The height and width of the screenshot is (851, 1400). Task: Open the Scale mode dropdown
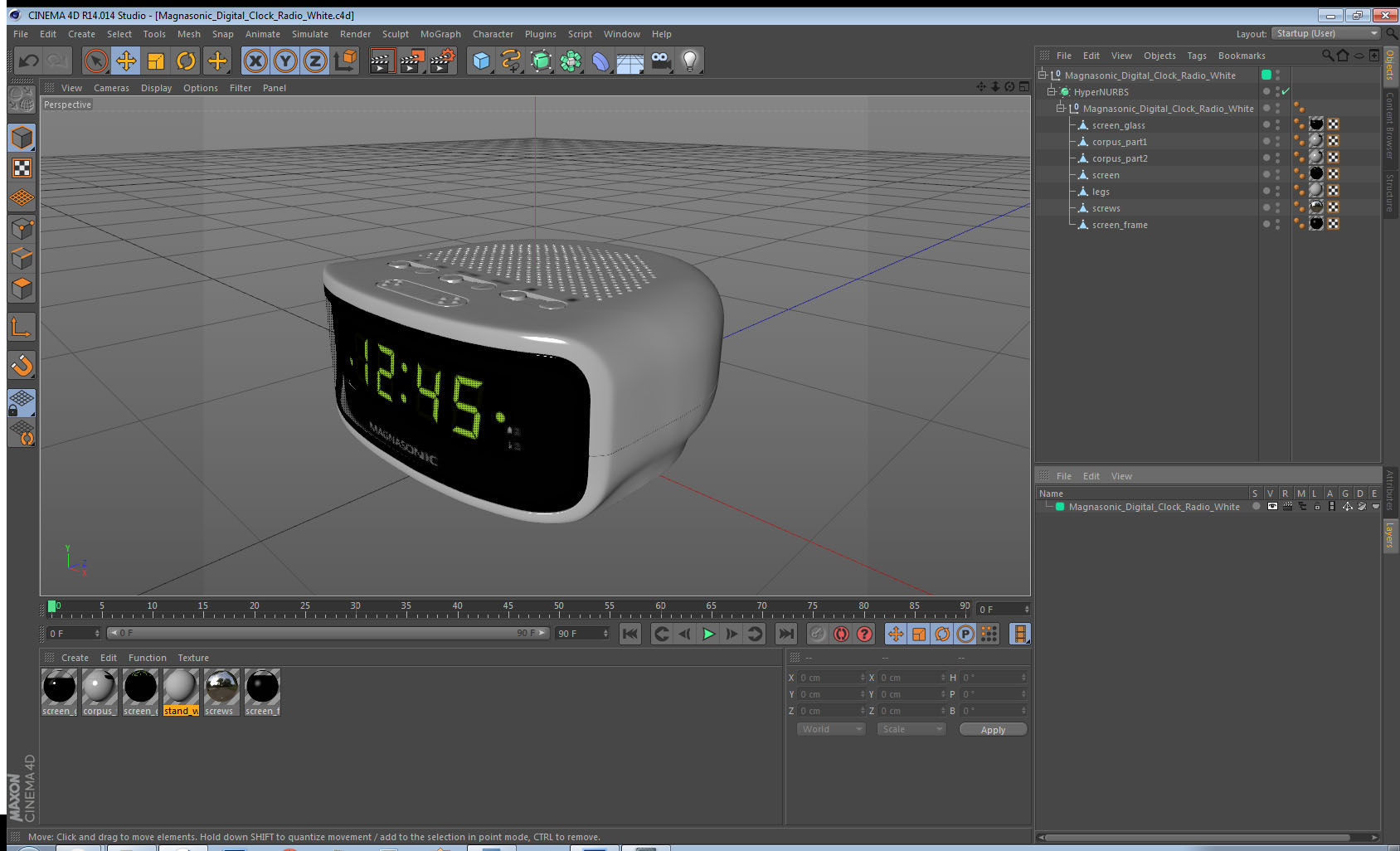click(911, 729)
